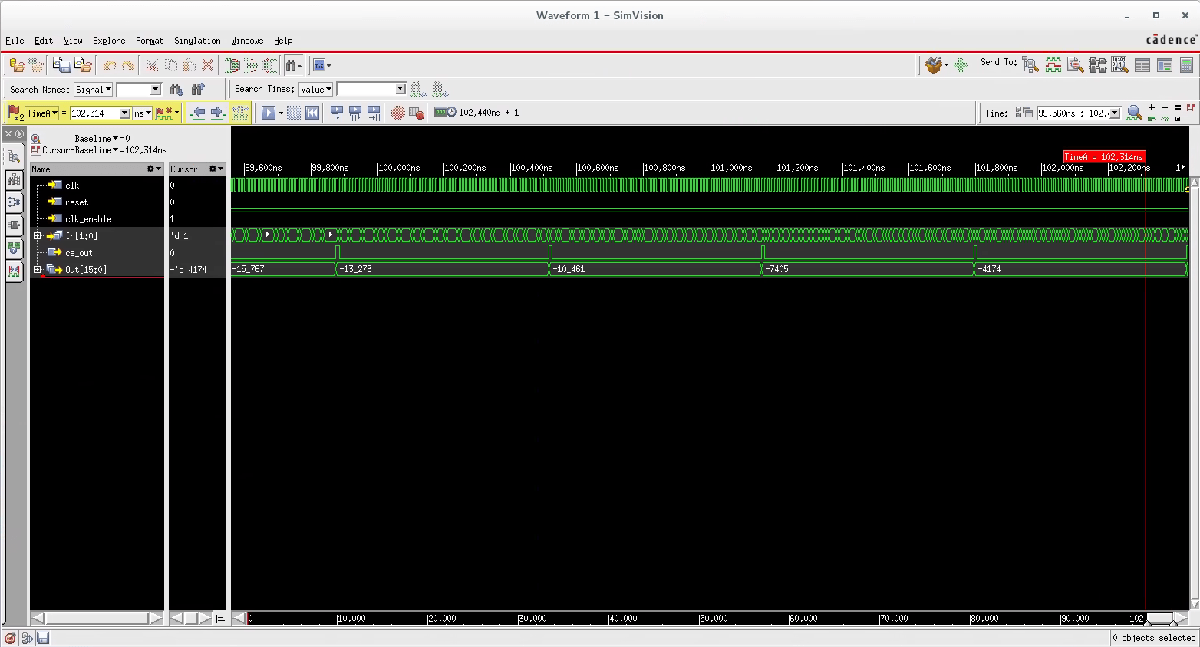The height and width of the screenshot is (647, 1200).
Task: Expand the Out[15:0] bus signal
Action: point(37,269)
